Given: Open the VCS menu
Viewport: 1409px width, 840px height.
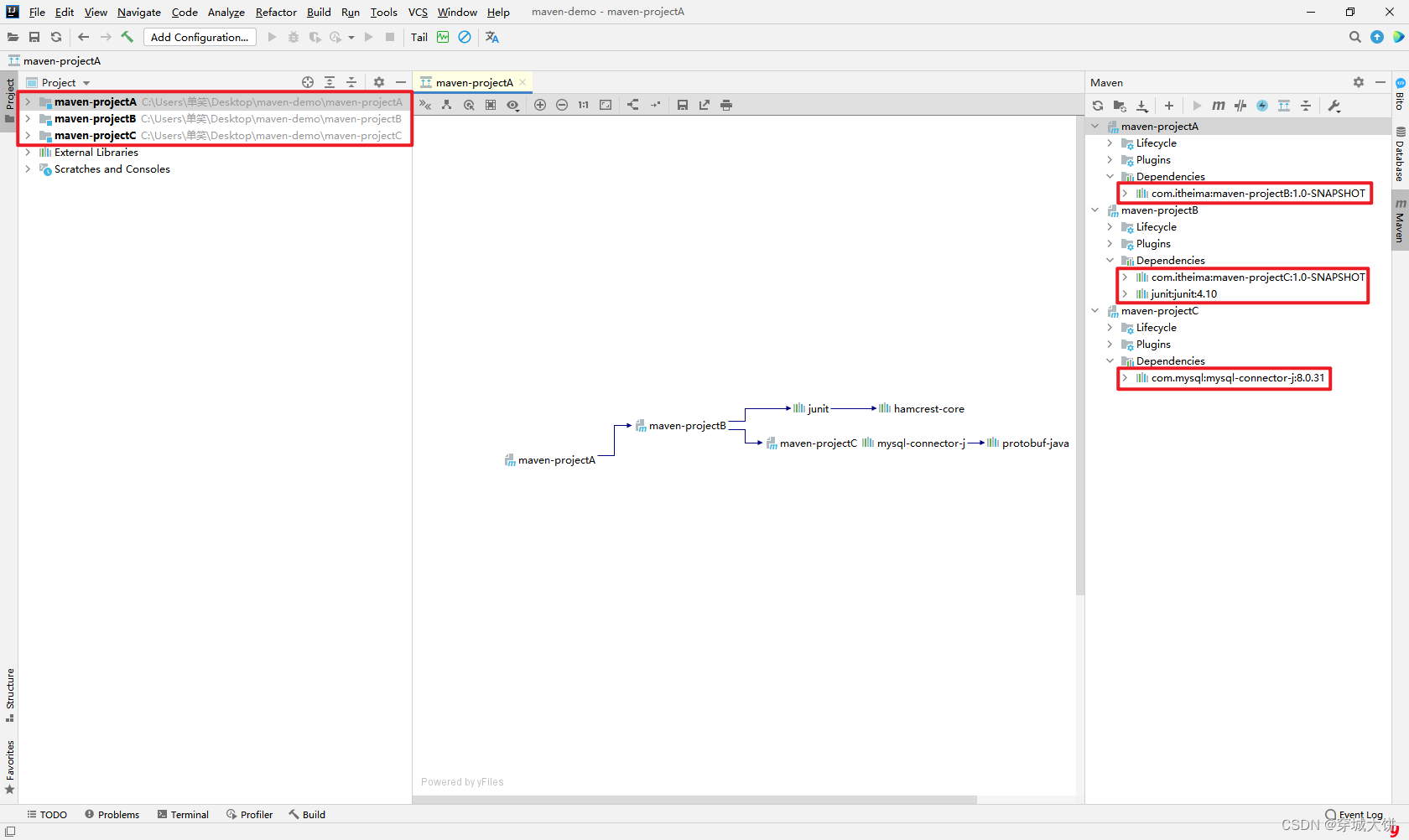Looking at the screenshot, I should click(x=418, y=12).
